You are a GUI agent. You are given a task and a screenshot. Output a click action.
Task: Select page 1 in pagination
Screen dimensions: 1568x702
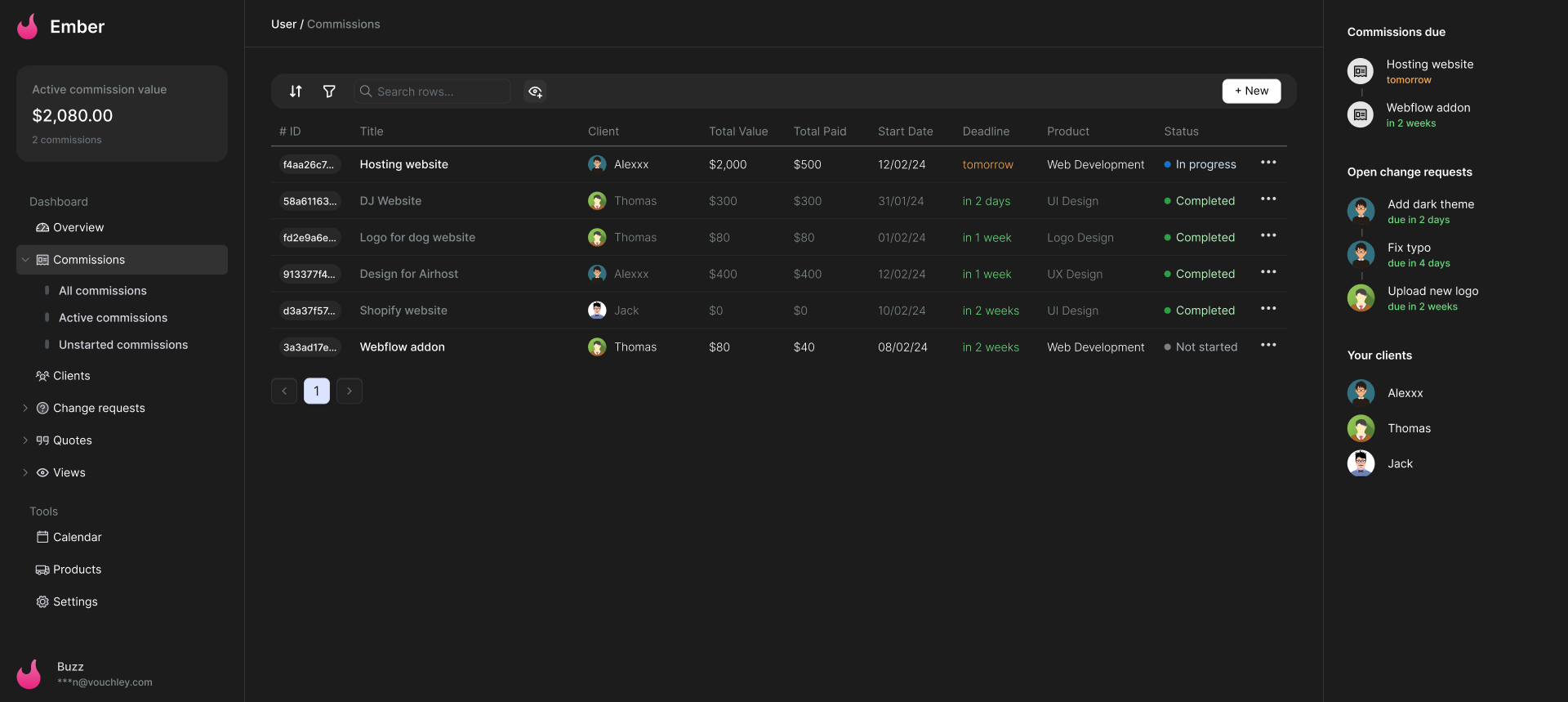(317, 391)
